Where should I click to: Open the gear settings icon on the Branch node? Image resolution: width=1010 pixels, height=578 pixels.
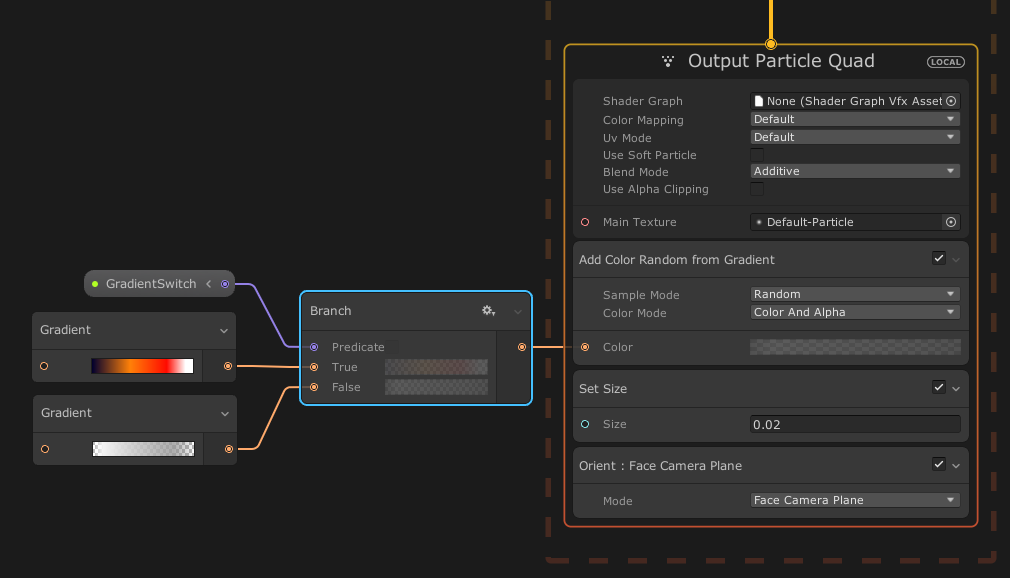pos(488,311)
